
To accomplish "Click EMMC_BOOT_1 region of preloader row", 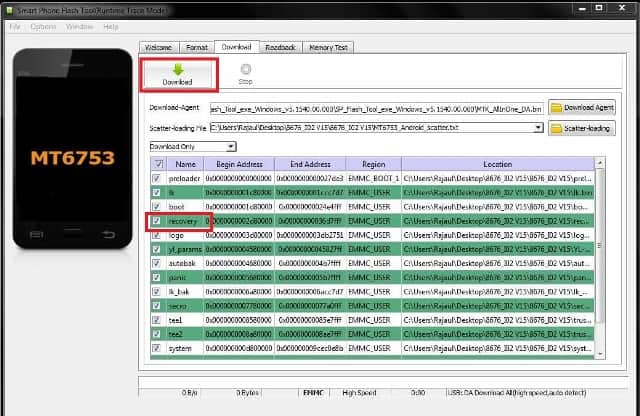I will pyautogui.click(x=373, y=178).
